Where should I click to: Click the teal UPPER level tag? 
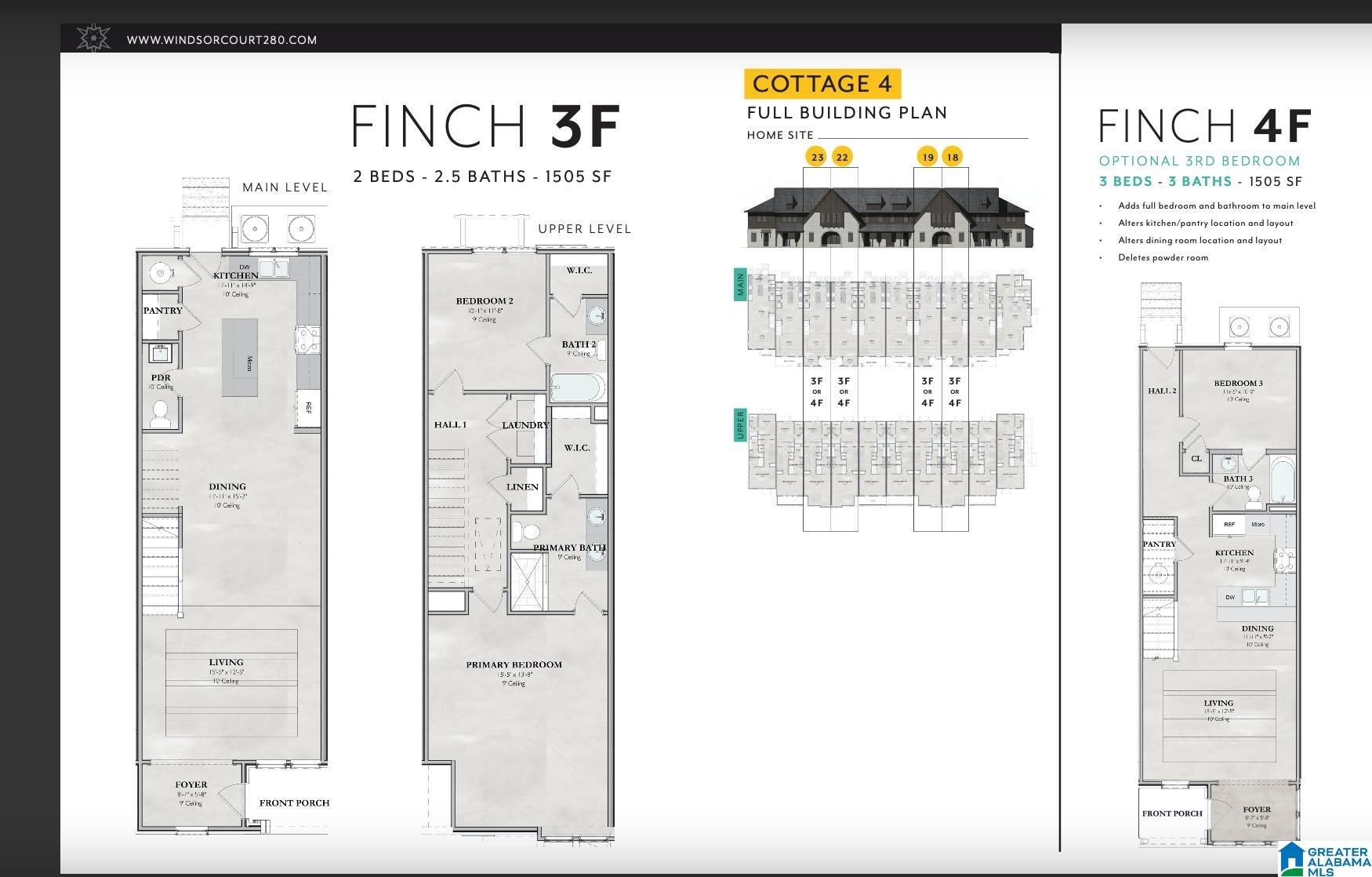pos(739,424)
